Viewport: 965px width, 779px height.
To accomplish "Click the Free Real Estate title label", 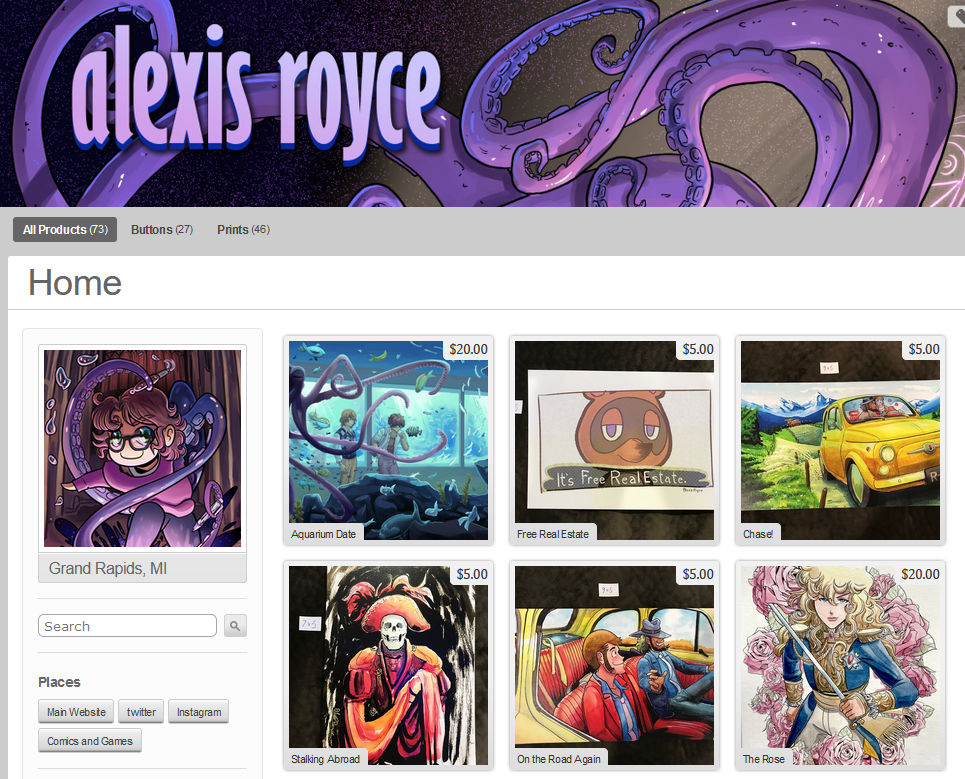I will click(x=553, y=533).
